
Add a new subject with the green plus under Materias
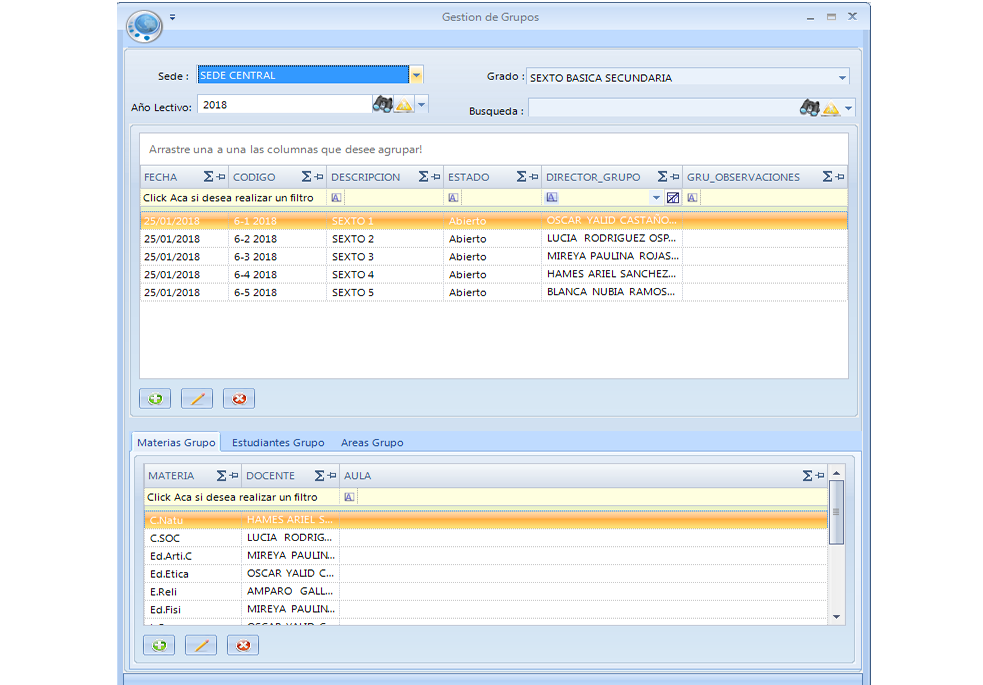click(x=159, y=646)
